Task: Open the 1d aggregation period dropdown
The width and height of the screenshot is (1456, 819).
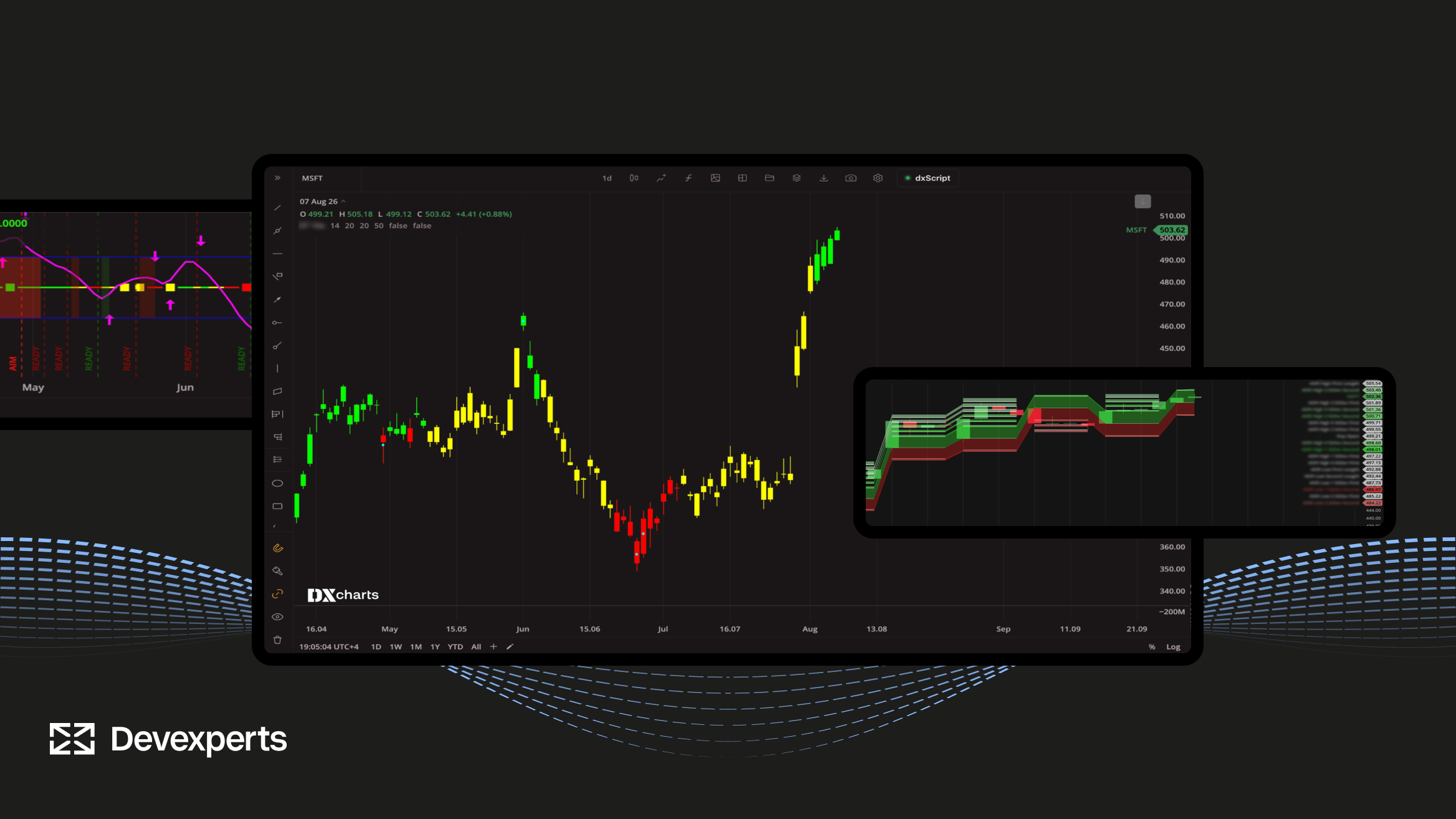Action: pos(606,178)
